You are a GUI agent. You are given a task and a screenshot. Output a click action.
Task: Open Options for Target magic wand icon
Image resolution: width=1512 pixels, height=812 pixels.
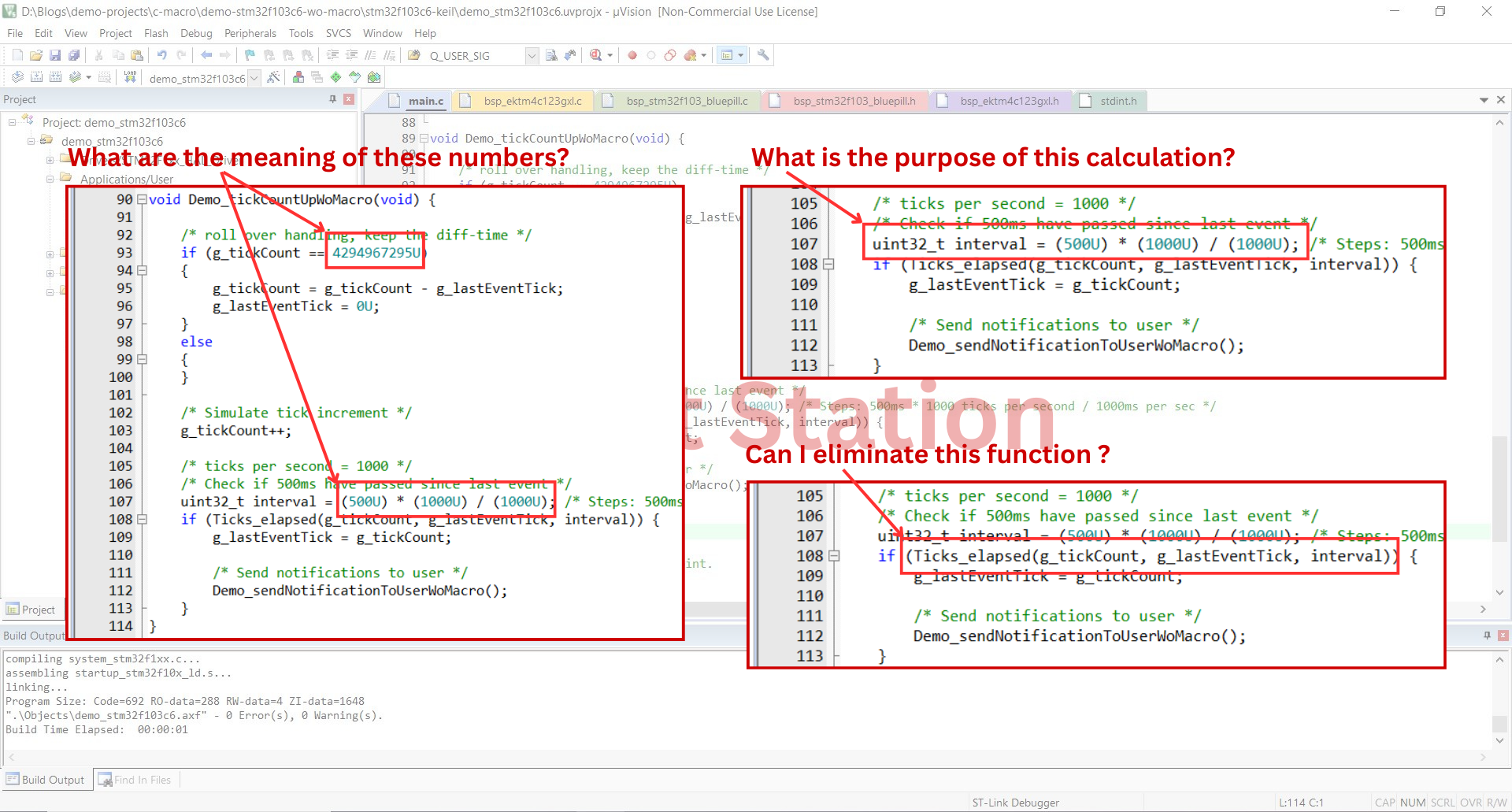[273, 77]
